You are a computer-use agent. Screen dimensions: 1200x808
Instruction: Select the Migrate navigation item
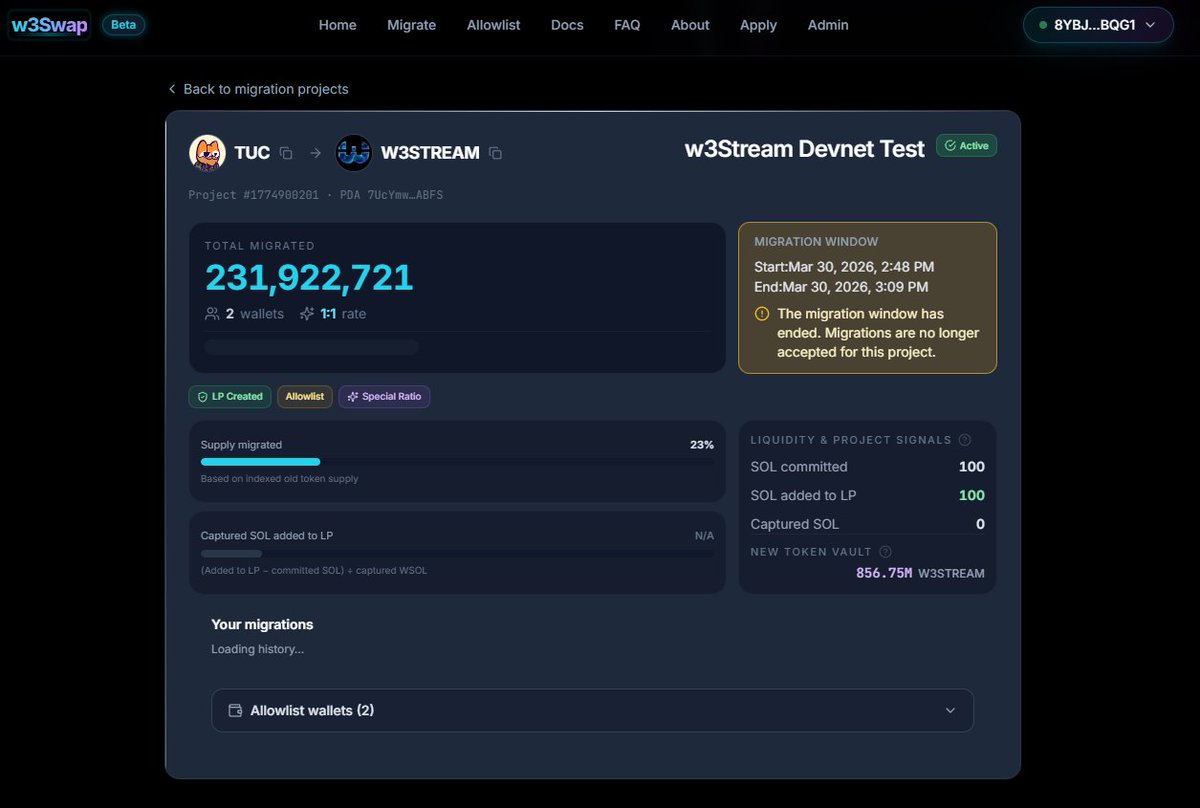click(x=411, y=25)
